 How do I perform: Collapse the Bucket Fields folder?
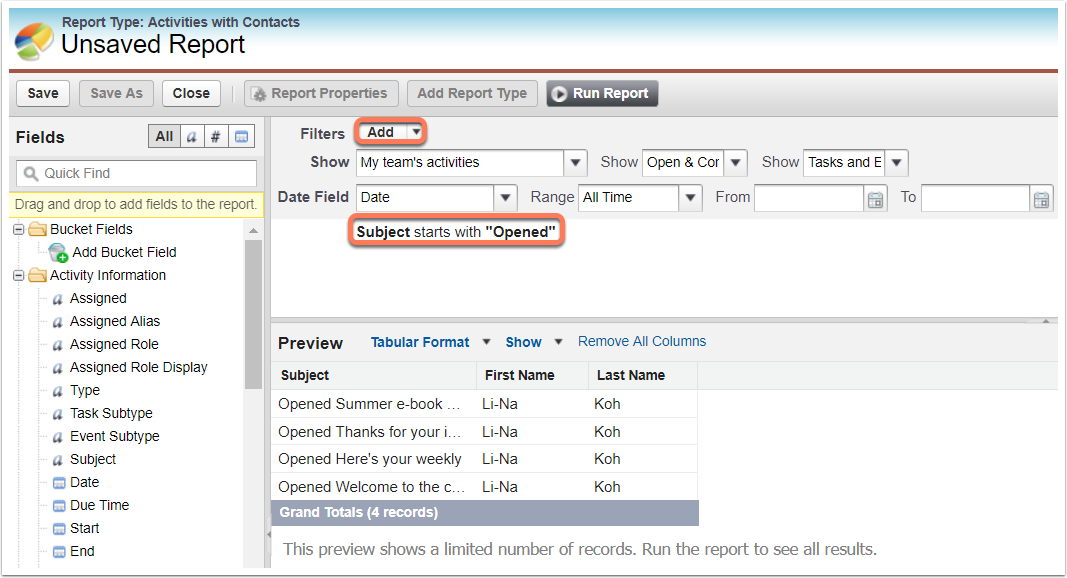[19, 229]
